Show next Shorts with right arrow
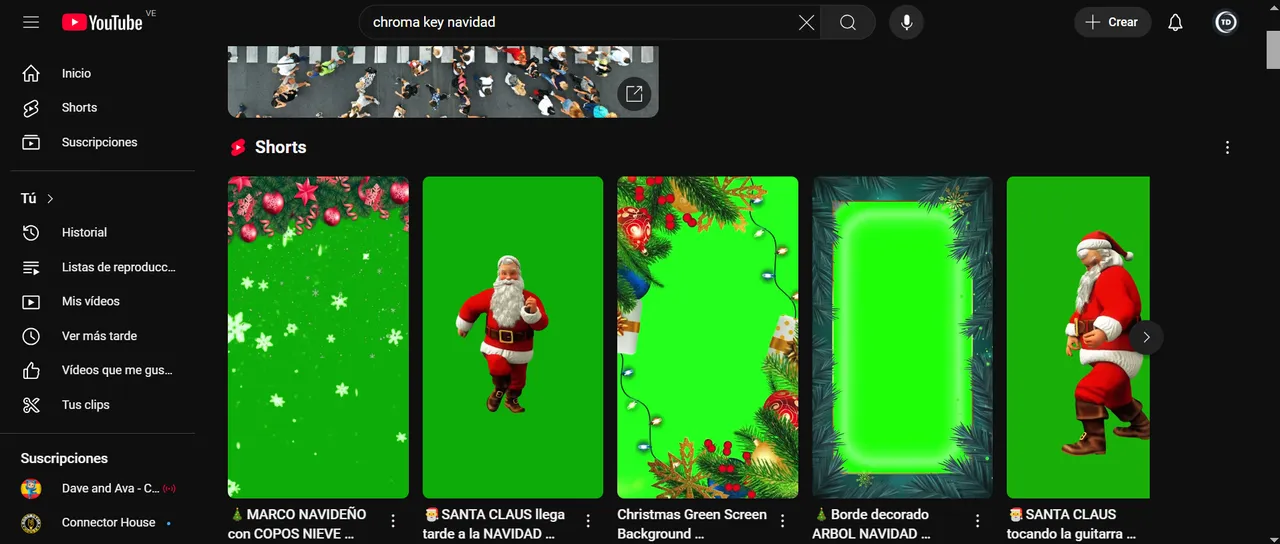 coord(1146,337)
